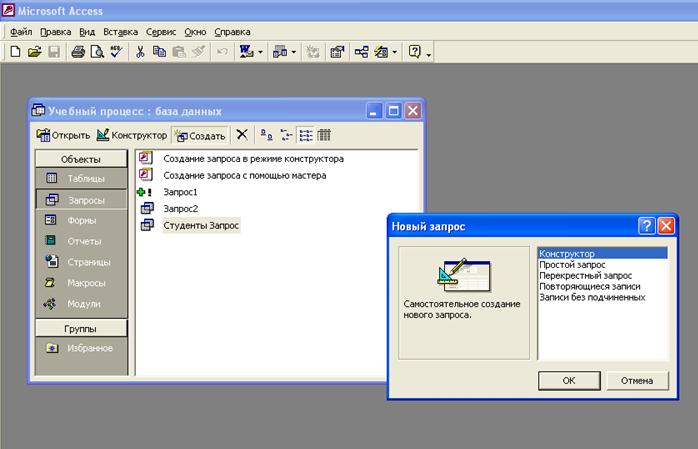Click the Open folder toolbar icon

click(34, 52)
